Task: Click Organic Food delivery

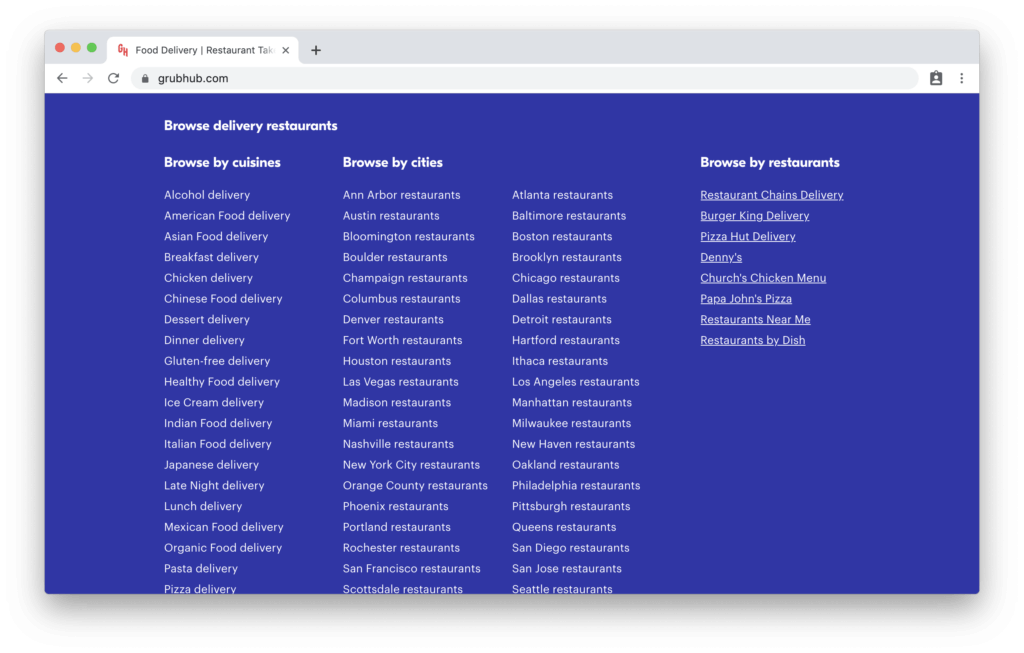Action: (x=223, y=548)
